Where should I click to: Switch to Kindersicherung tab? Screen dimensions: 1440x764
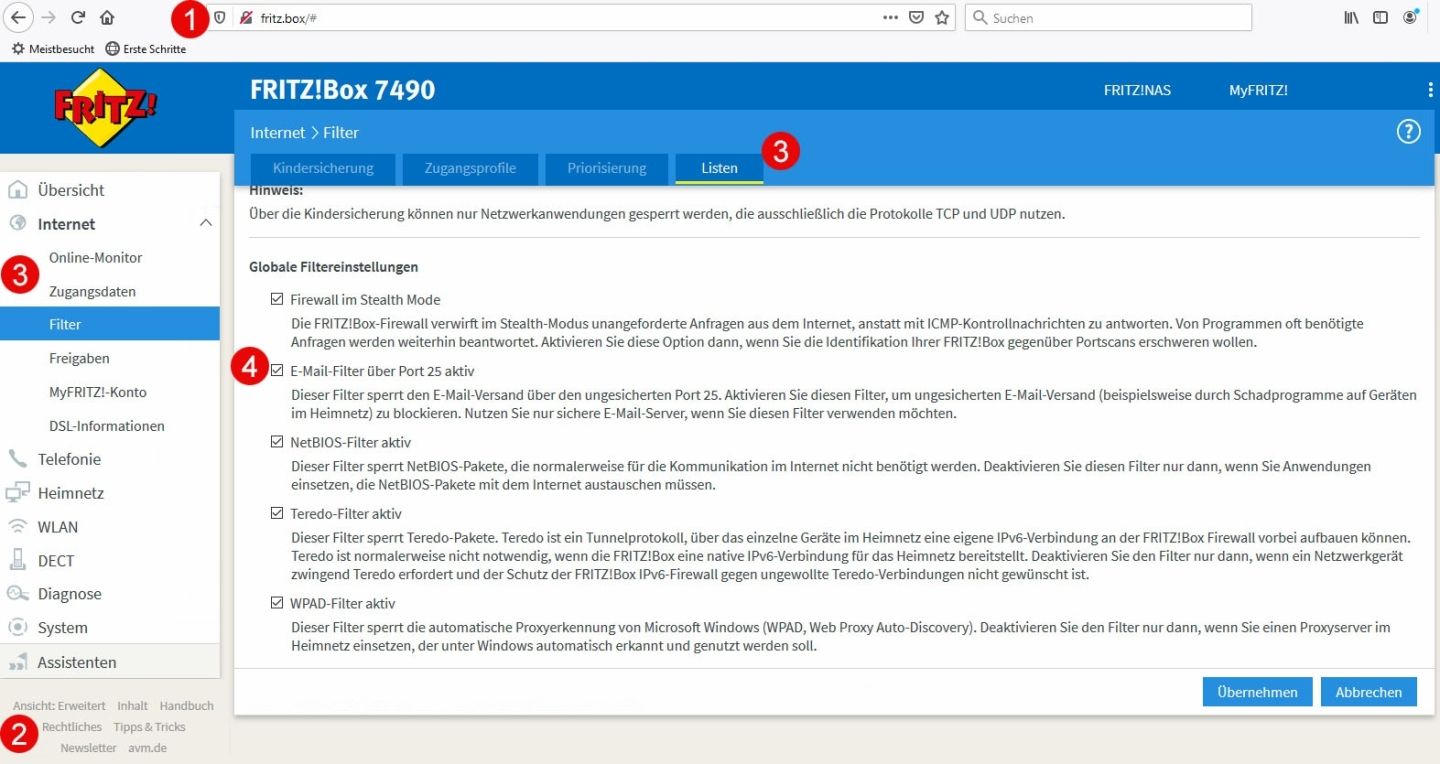tap(323, 168)
